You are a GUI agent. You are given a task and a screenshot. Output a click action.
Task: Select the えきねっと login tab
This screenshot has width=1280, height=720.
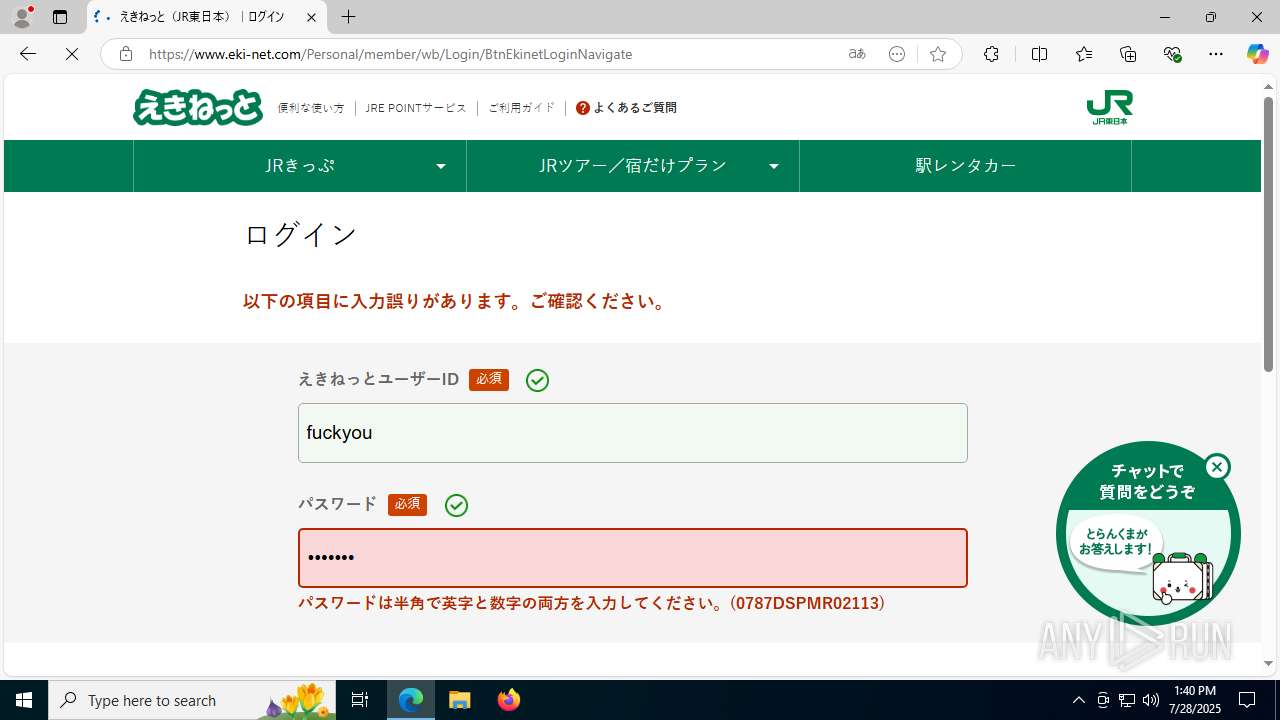click(207, 17)
